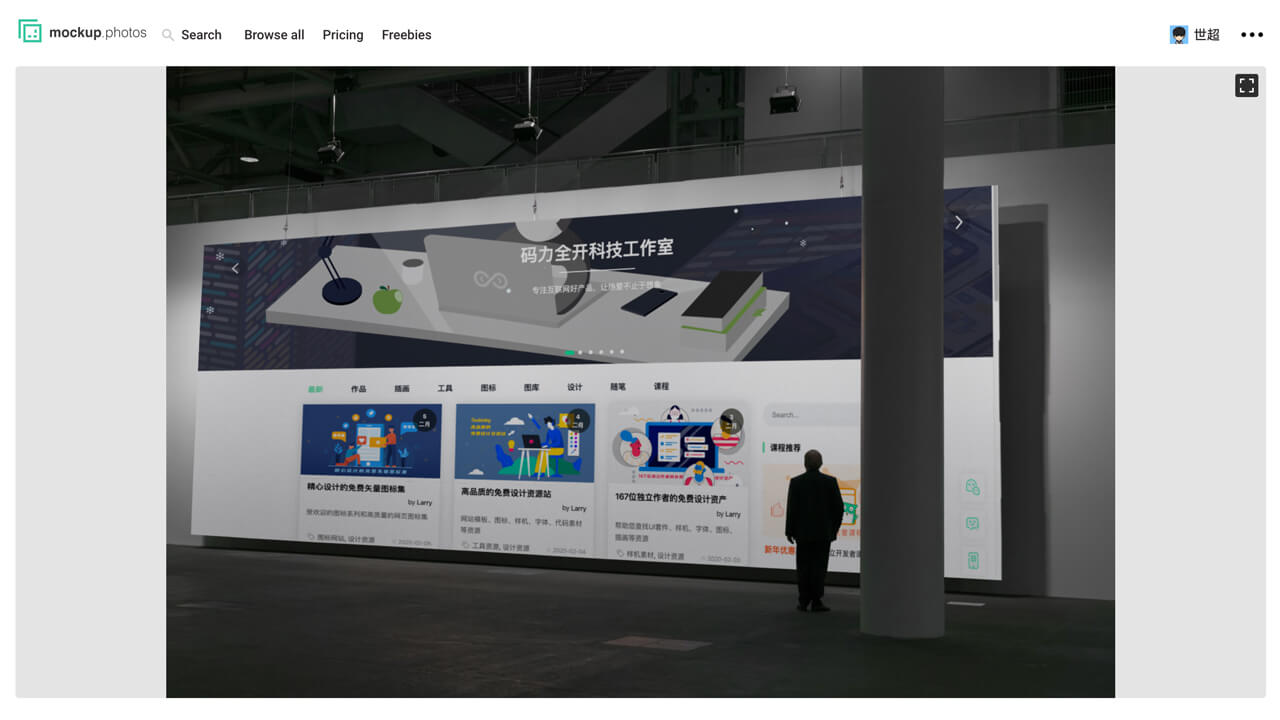Click the chat message icon in mockup sidebar
This screenshot has height=720, width=1280.
click(x=972, y=524)
